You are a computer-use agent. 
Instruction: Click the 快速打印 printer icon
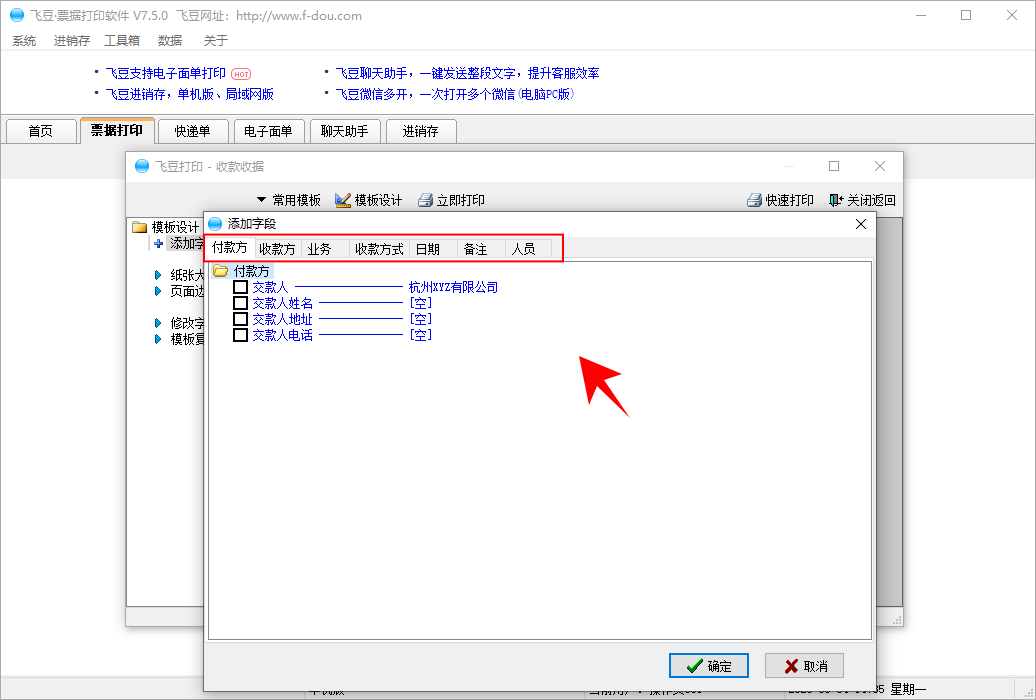(x=754, y=200)
